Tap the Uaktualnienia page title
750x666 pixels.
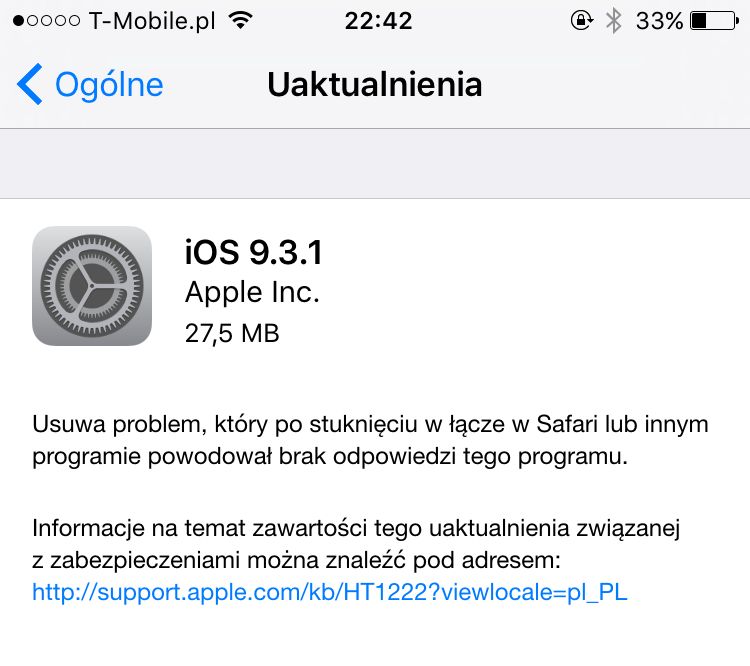375,85
